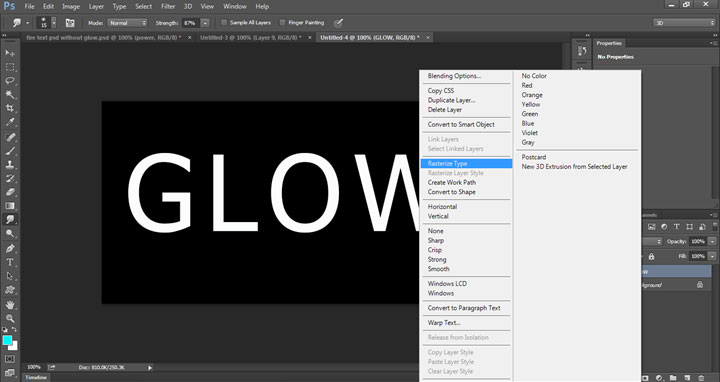Image resolution: width=720 pixels, height=382 pixels.
Task: Filter layers by pixel layers icon
Action: (x=651, y=227)
